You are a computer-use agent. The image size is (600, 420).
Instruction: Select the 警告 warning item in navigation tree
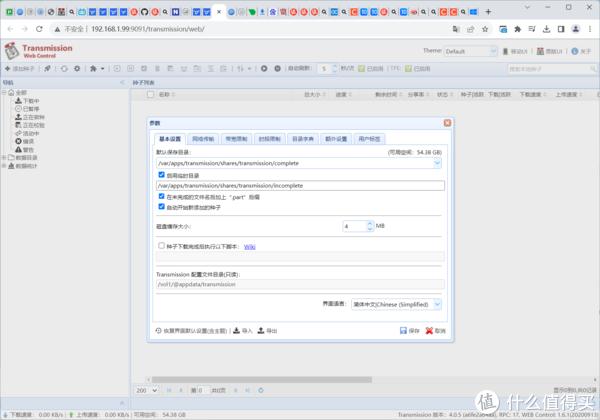[x=24, y=150]
